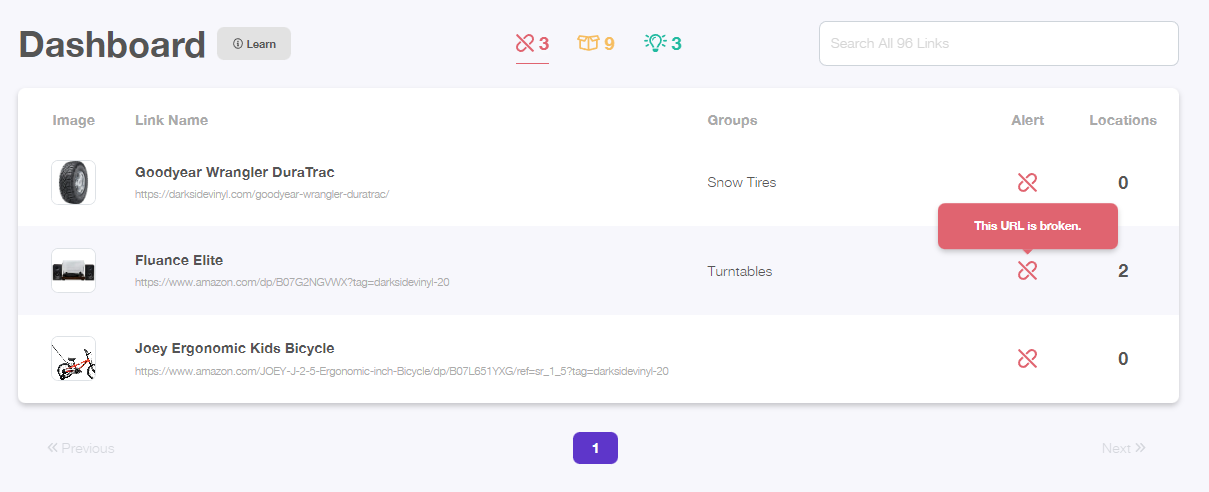Viewport: 1209px width, 492px height.
Task: Click the locations count 0 for Goodyear Wrangler
Action: [1123, 182]
